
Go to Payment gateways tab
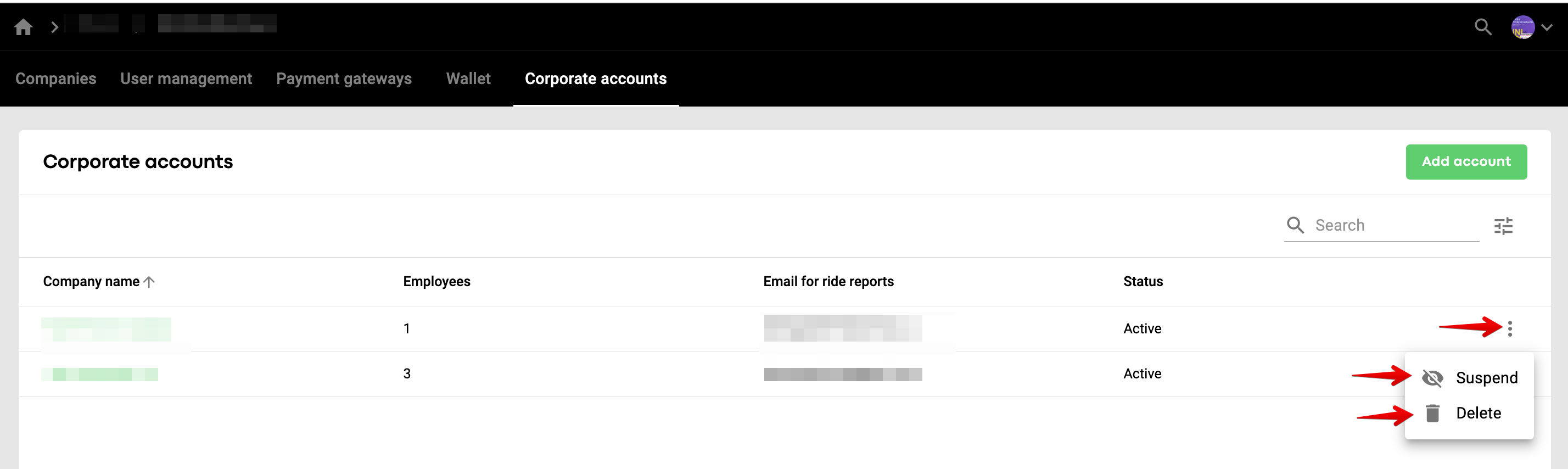click(x=344, y=79)
